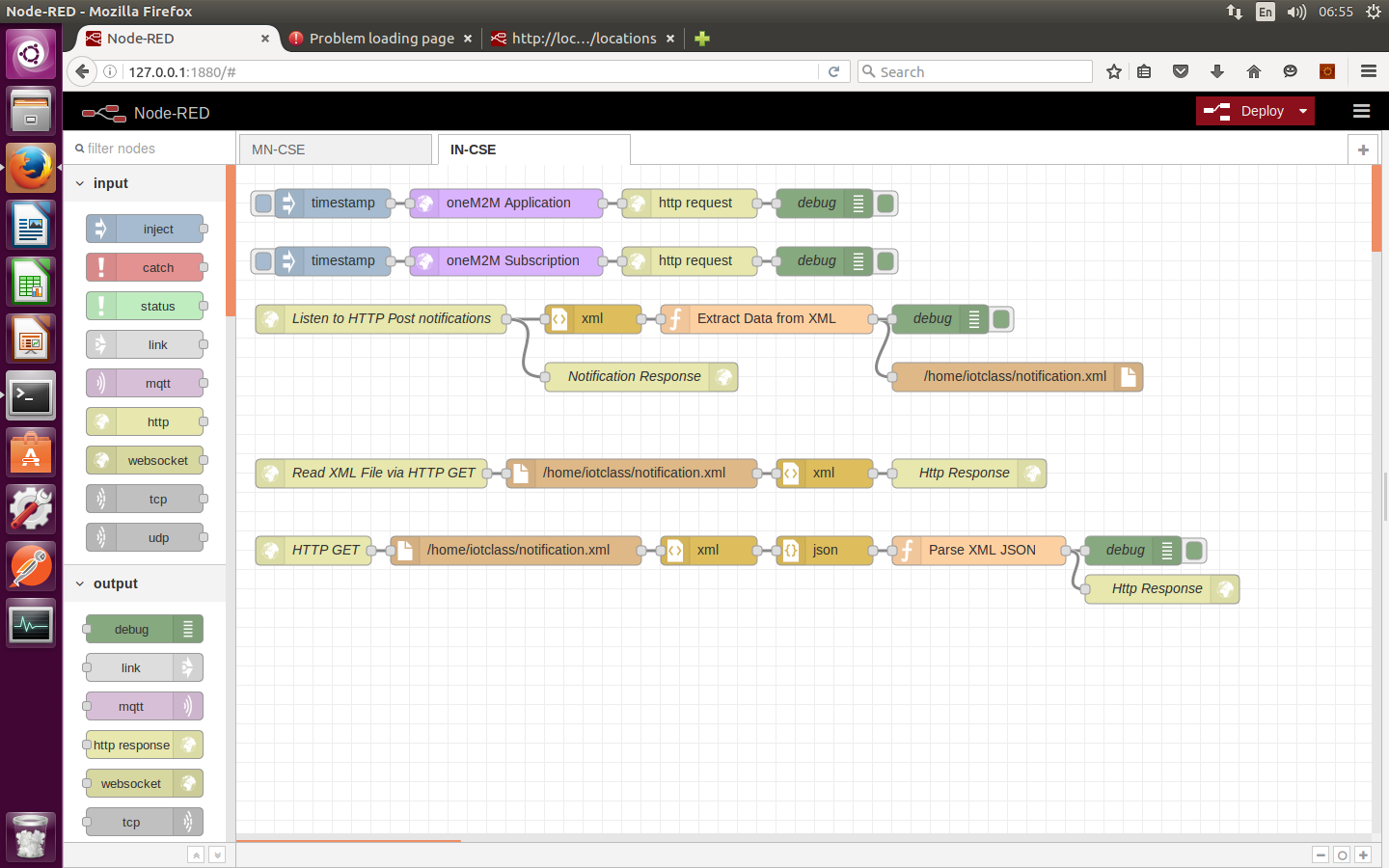Select the input link node in palette
This screenshot has width=1389, height=868.
tap(145, 344)
